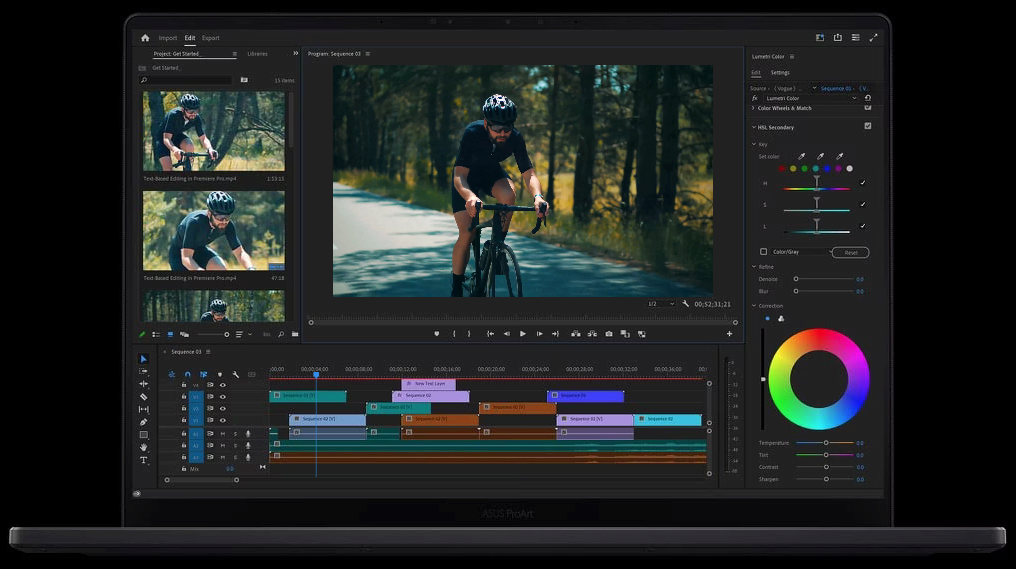Select the Hand tool
Screen dimensions: 1016x569
[x=143, y=447]
